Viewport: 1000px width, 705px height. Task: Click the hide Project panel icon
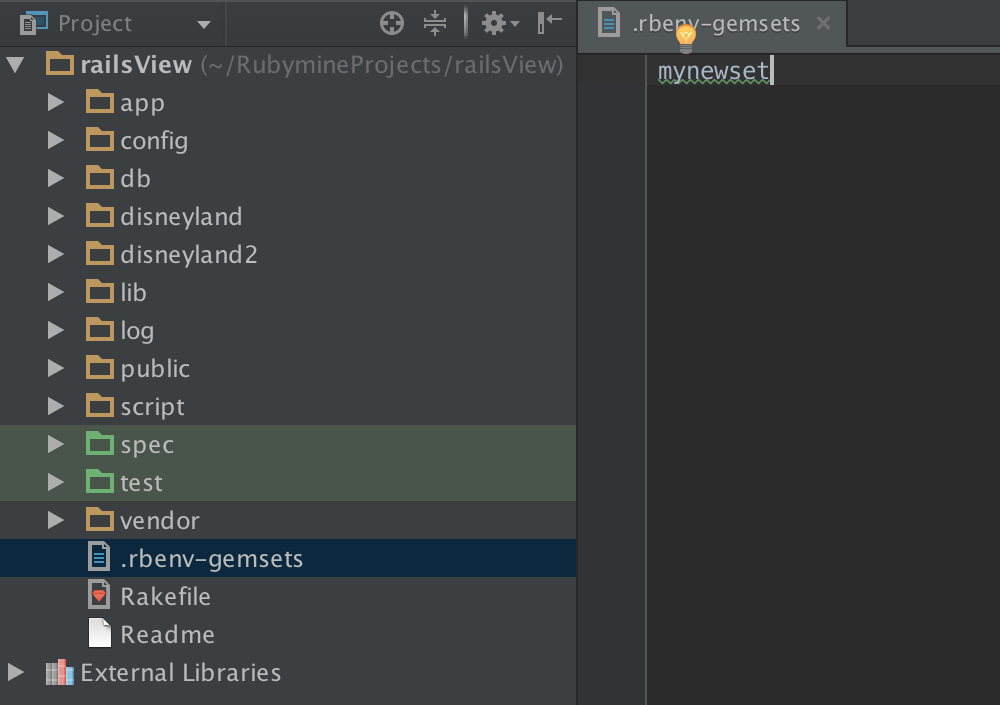pos(549,23)
